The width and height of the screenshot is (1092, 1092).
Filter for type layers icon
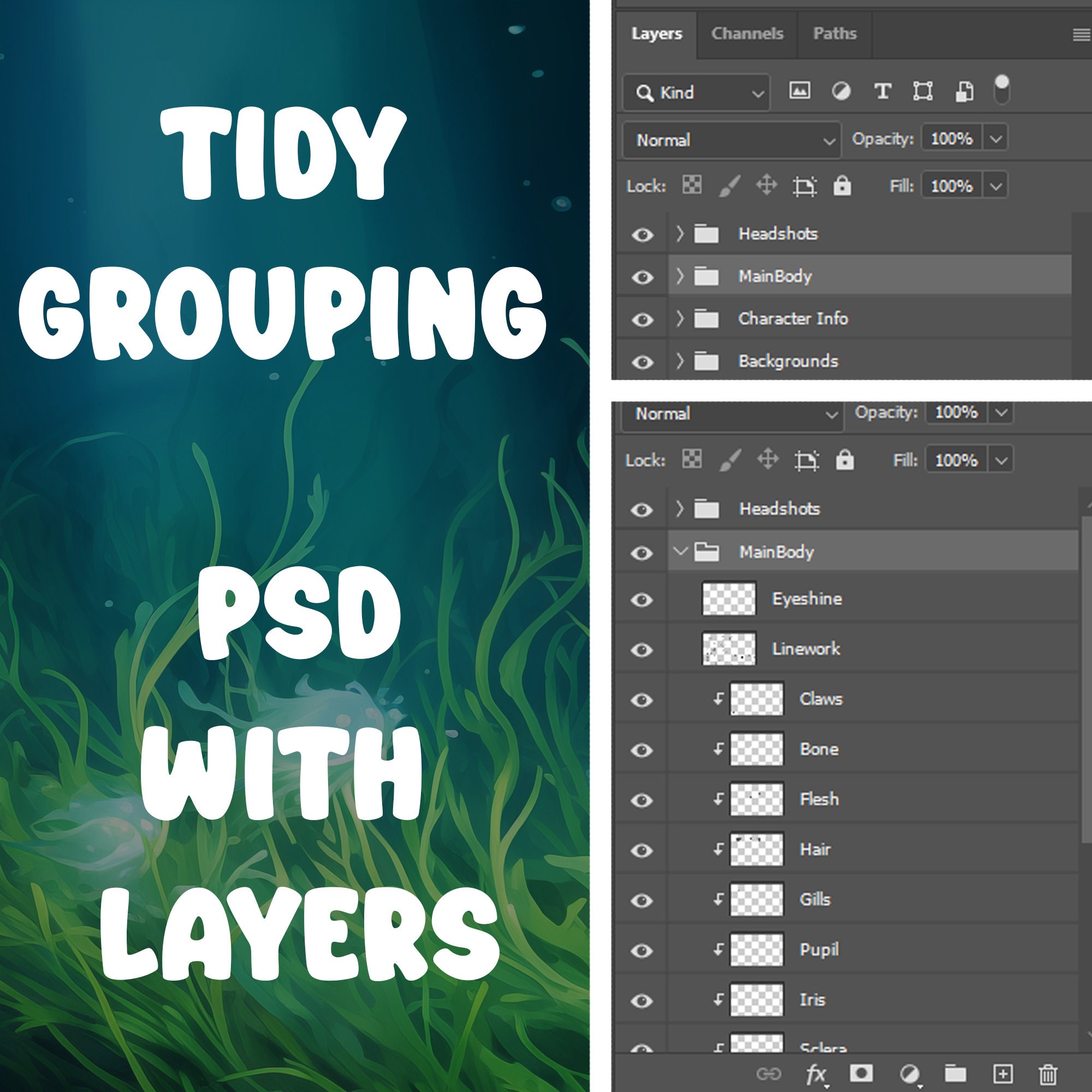pyautogui.click(x=882, y=91)
